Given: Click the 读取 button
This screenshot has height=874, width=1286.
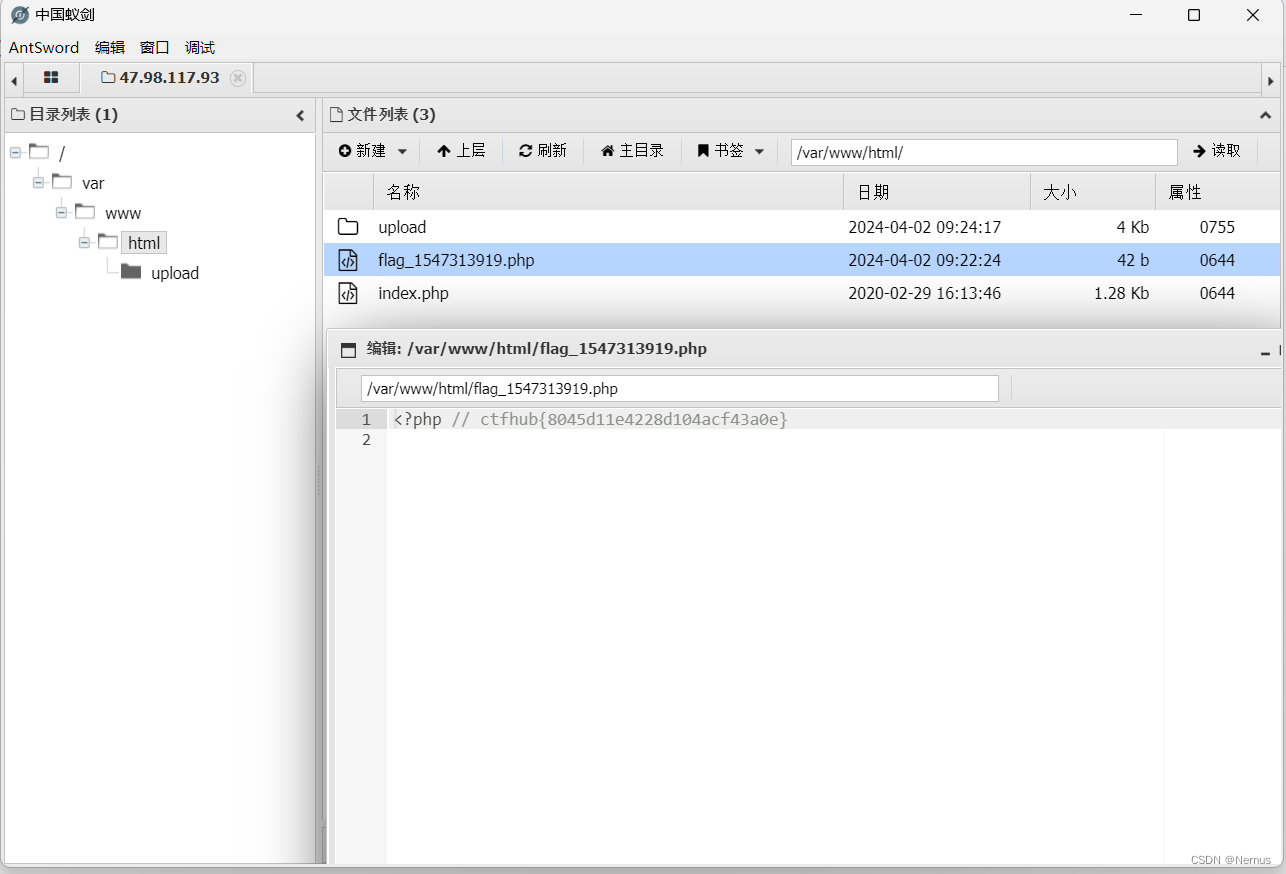Looking at the screenshot, I should point(1217,151).
